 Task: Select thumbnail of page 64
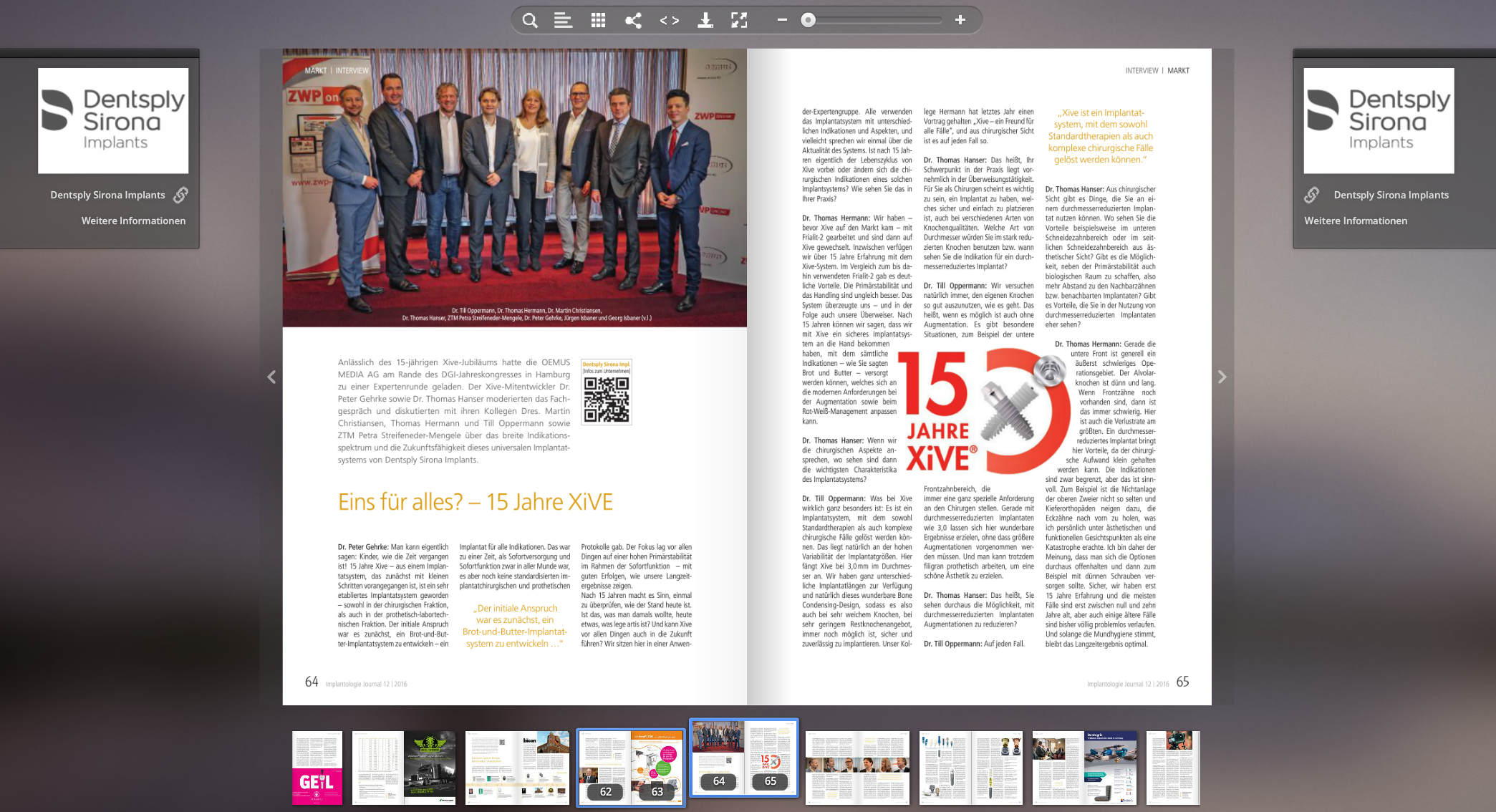718,758
